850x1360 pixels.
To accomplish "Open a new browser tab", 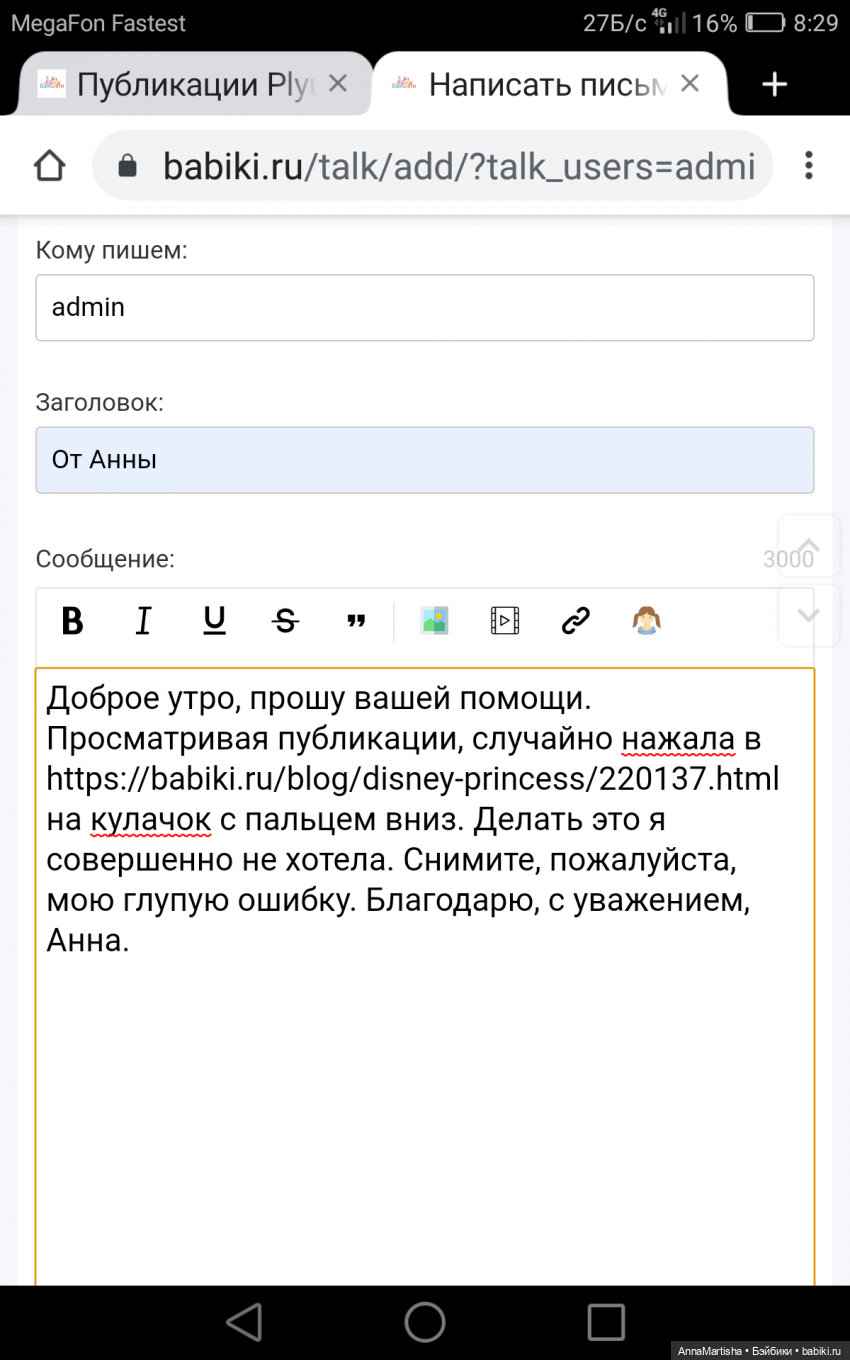I will [x=774, y=85].
